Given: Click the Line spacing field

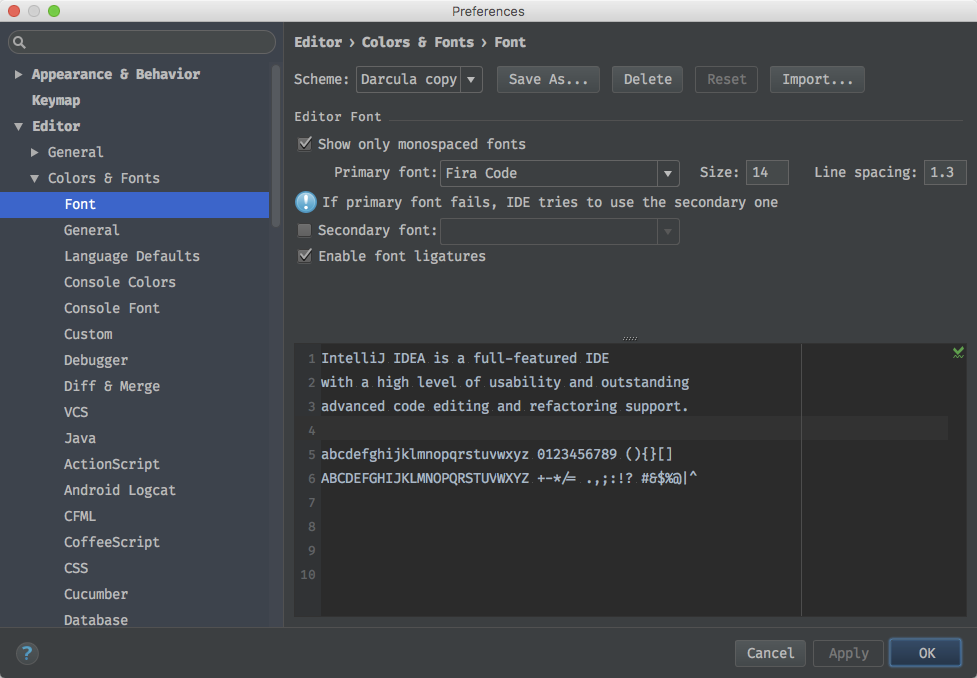Looking at the screenshot, I should pyautogui.click(x=945, y=173).
